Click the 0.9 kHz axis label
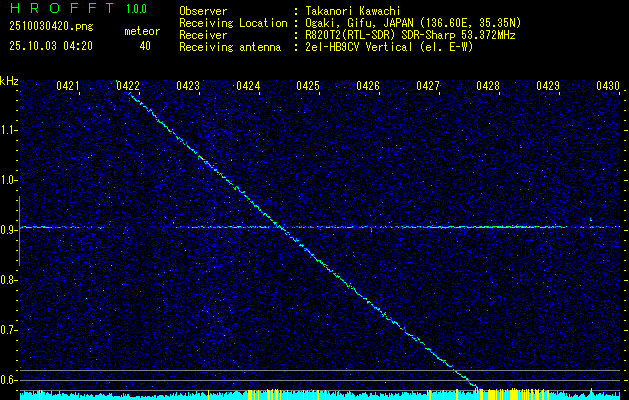 (x=8, y=230)
